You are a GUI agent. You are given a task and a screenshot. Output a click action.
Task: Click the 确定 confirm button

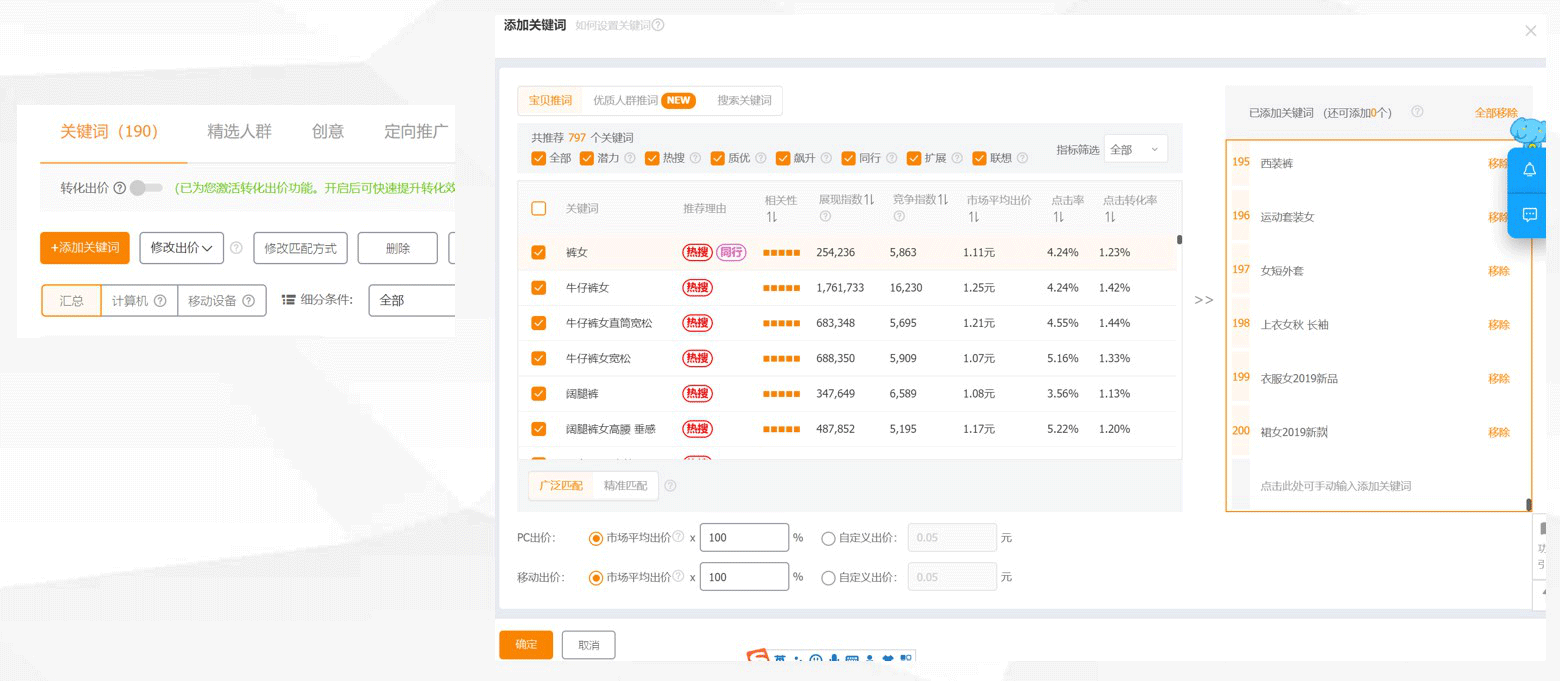[x=526, y=645]
